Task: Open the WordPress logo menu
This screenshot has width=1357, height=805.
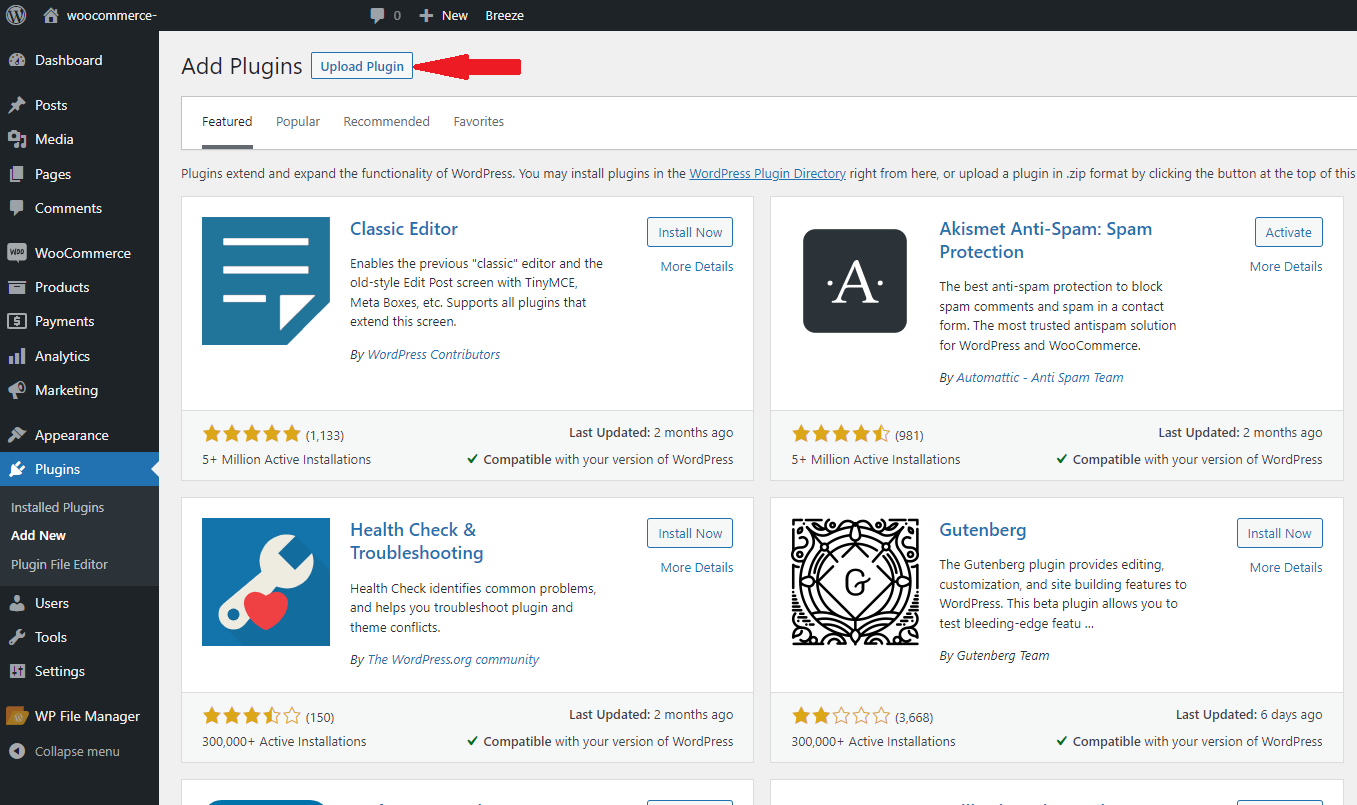Action: (16, 15)
